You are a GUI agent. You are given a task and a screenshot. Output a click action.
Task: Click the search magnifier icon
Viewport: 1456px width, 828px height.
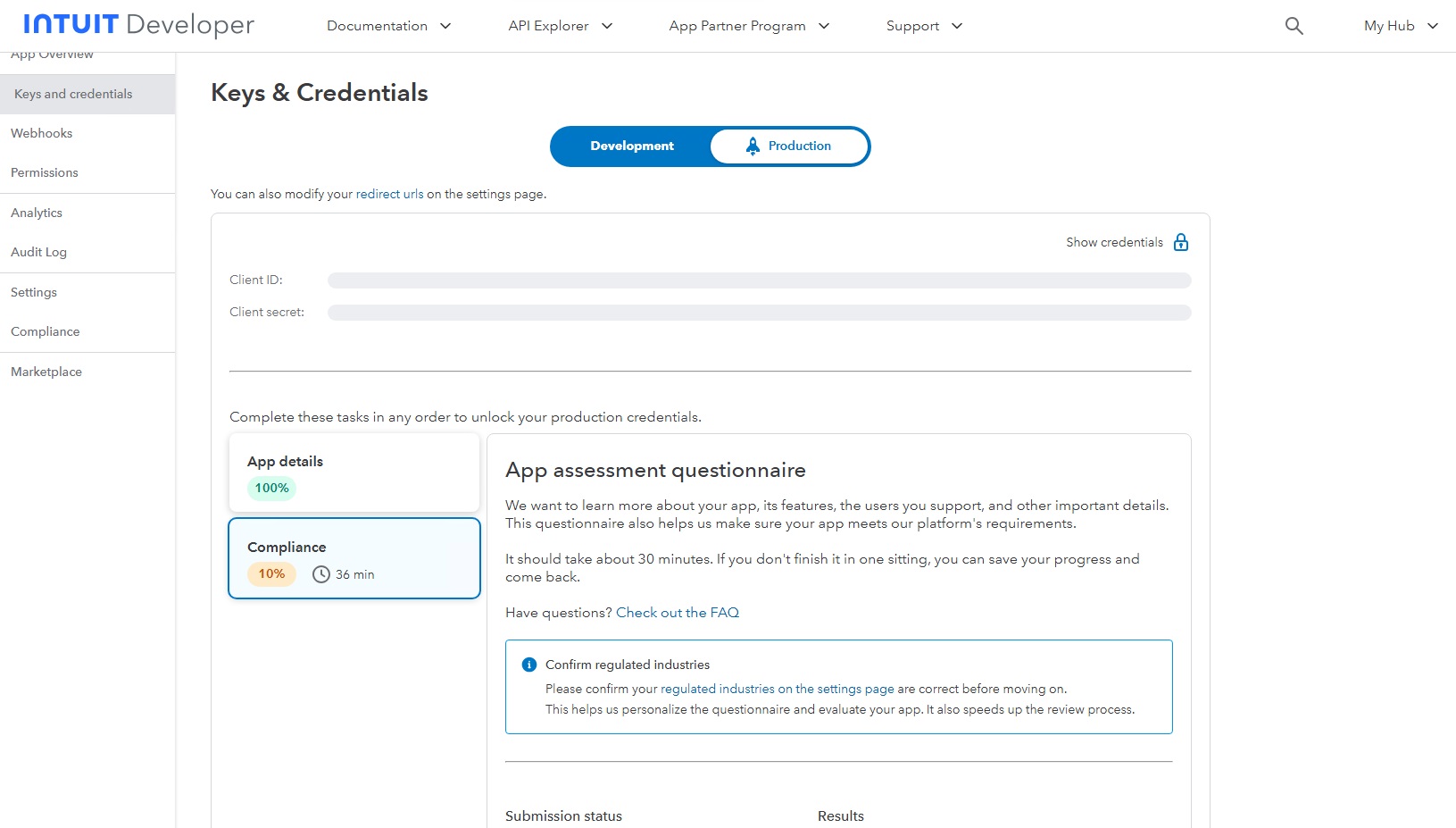[1294, 26]
